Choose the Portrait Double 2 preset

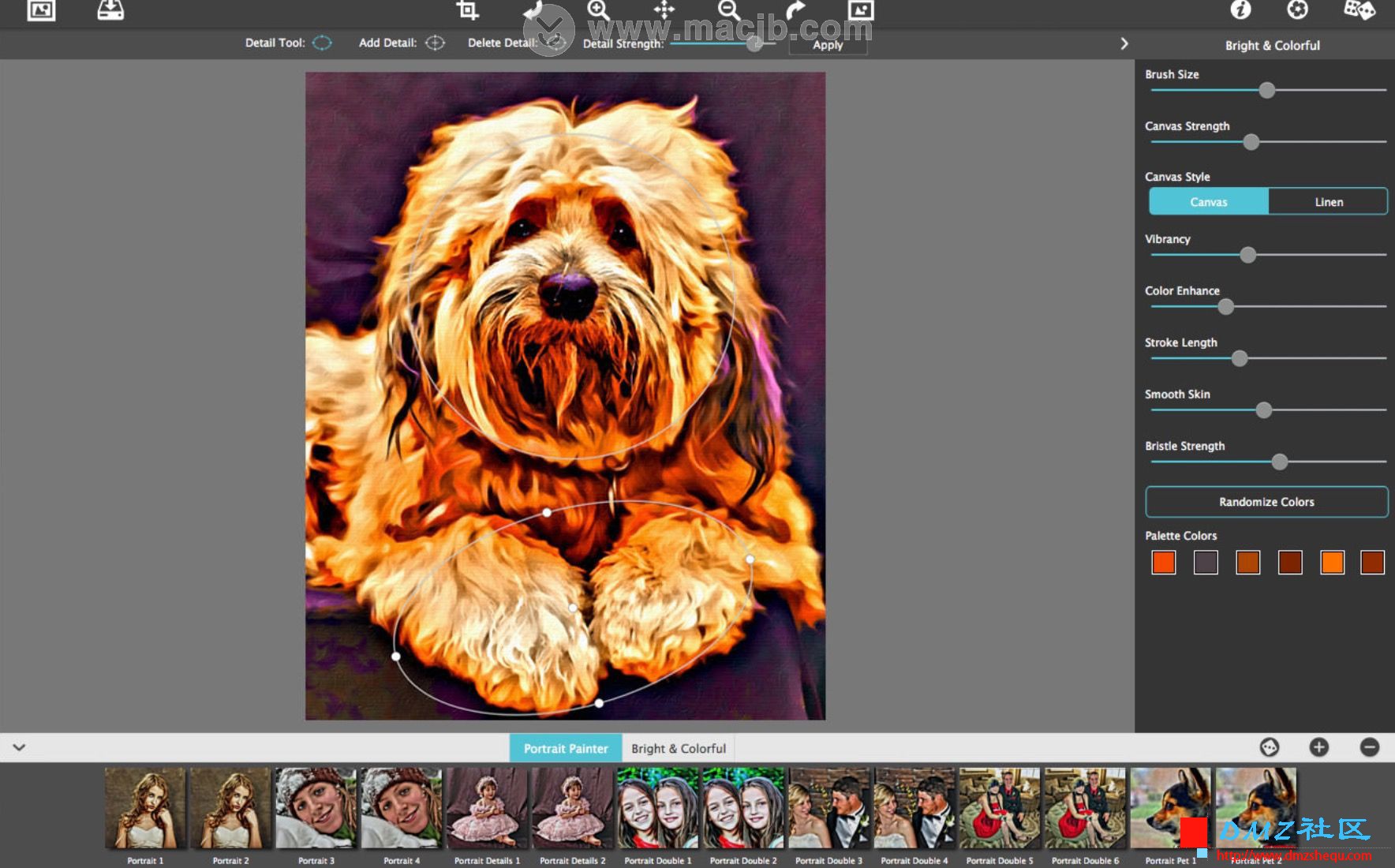coord(743,809)
